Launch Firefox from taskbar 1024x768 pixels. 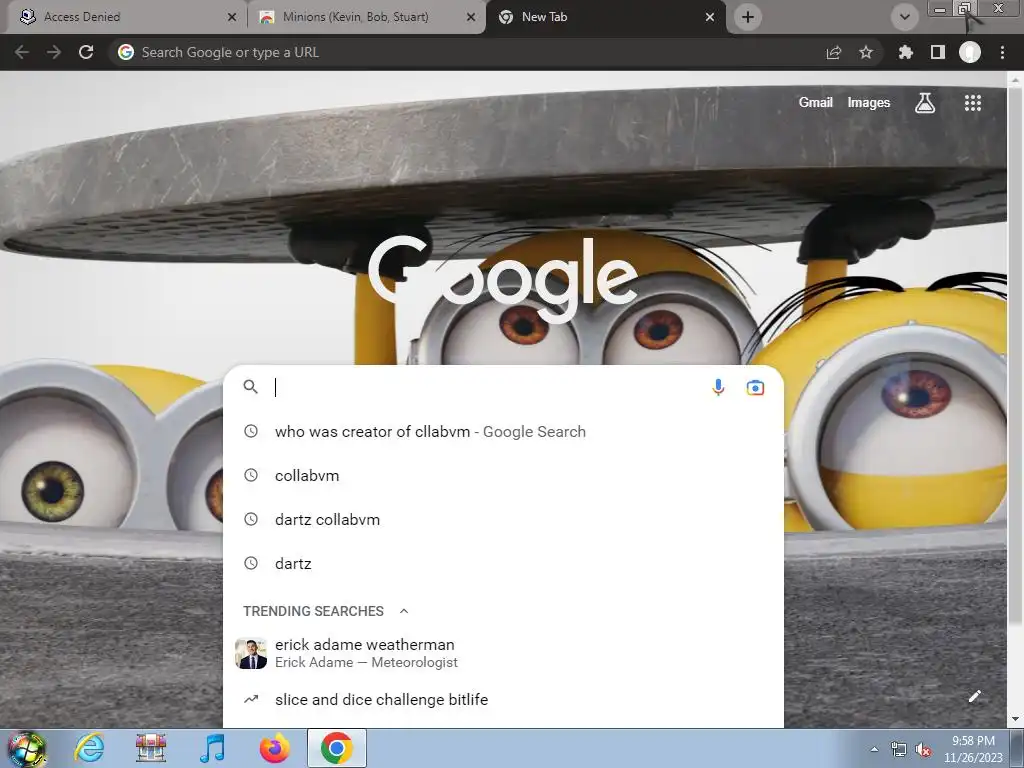pos(274,748)
